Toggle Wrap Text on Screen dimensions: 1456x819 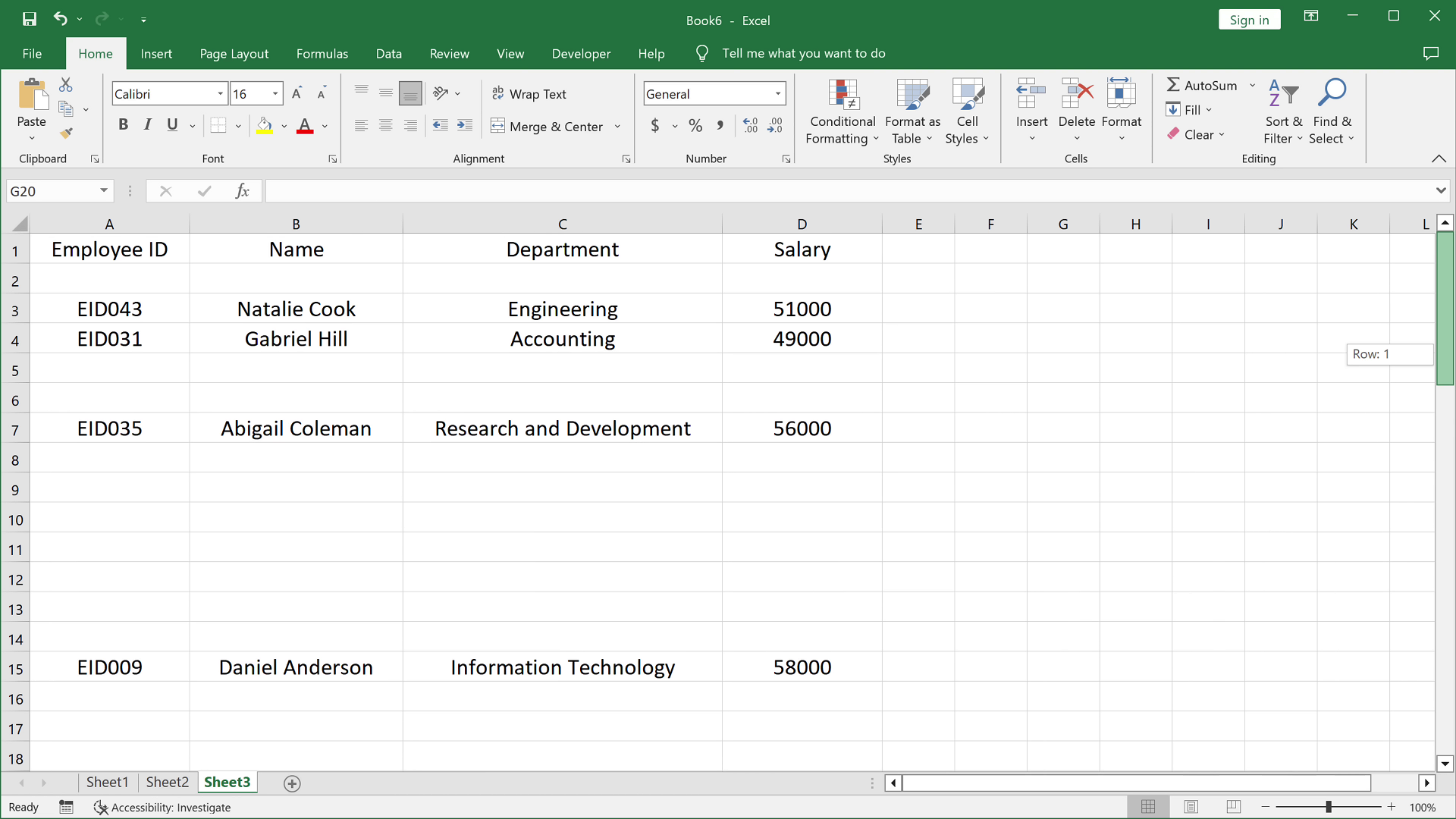click(x=529, y=94)
